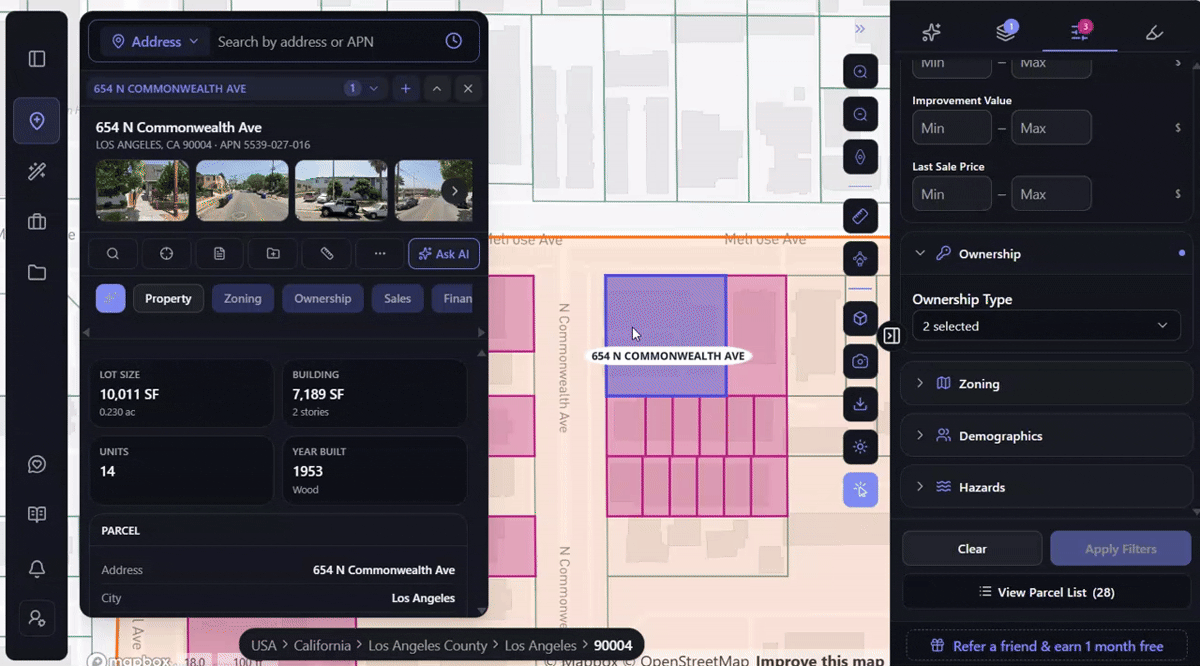
Task: Show next street view photo
Action: (x=455, y=191)
